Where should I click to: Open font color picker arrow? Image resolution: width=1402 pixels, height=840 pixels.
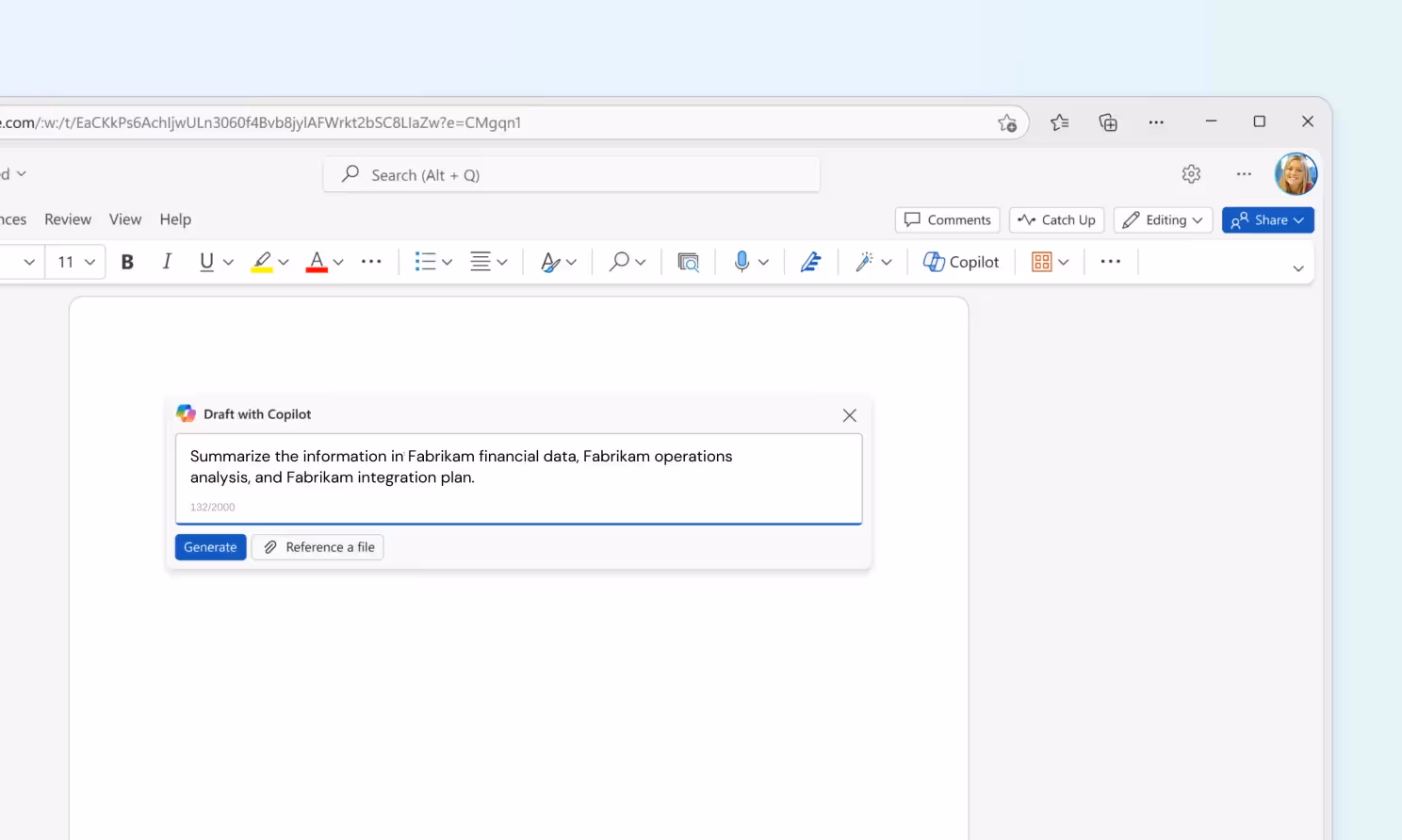pos(338,262)
